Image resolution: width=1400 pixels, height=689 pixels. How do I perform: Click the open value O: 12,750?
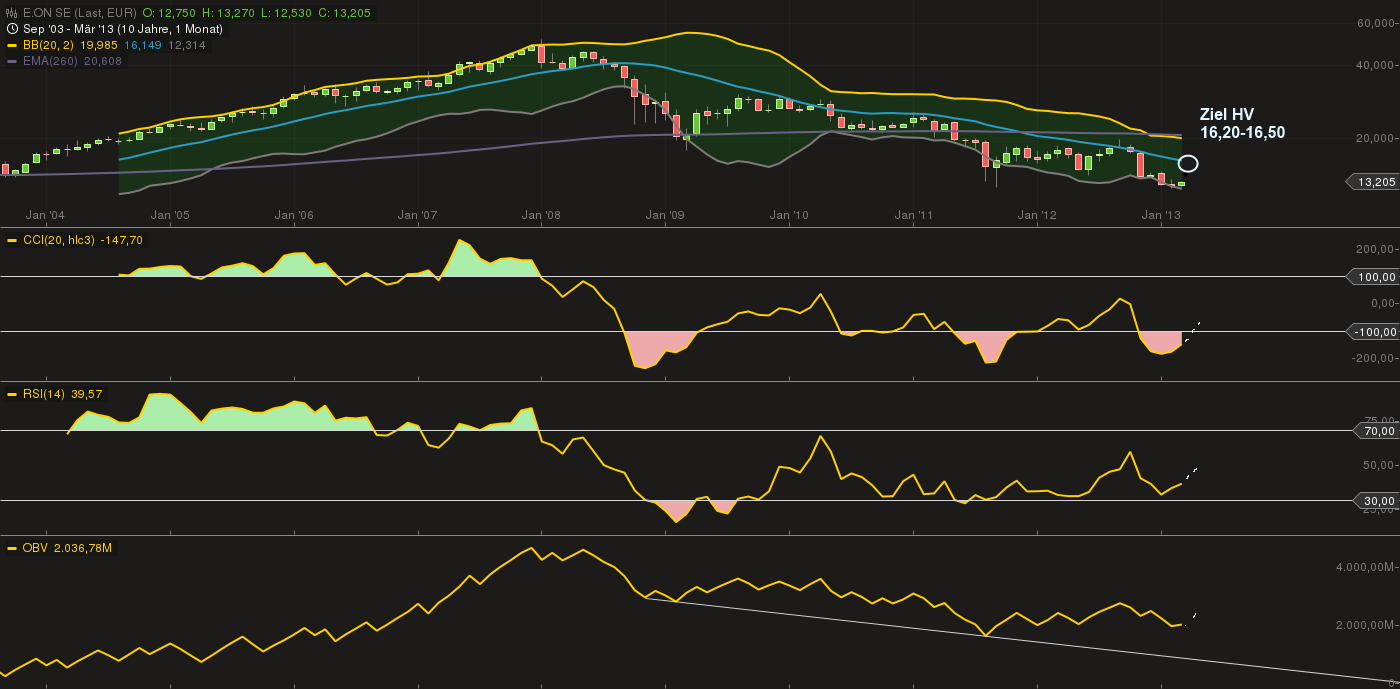[169, 13]
